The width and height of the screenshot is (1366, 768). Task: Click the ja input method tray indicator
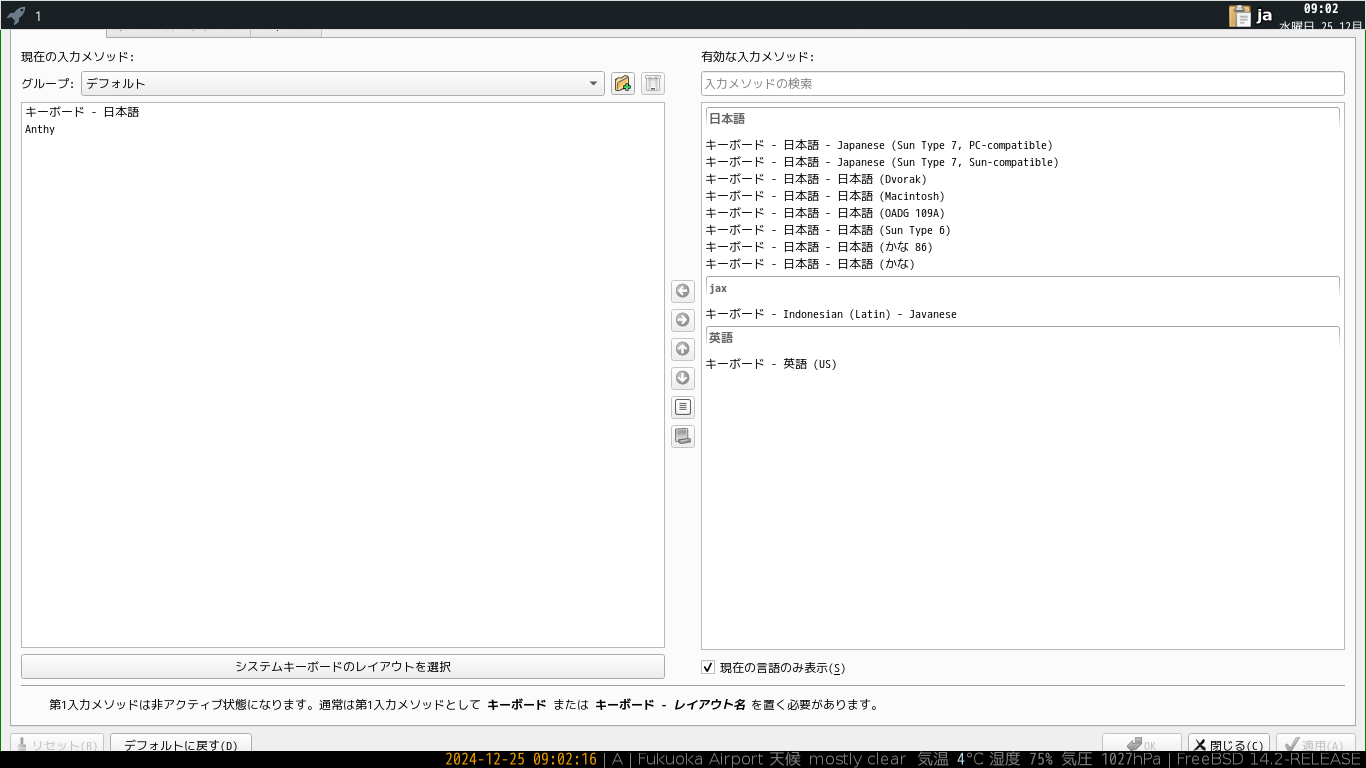click(1265, 15)
